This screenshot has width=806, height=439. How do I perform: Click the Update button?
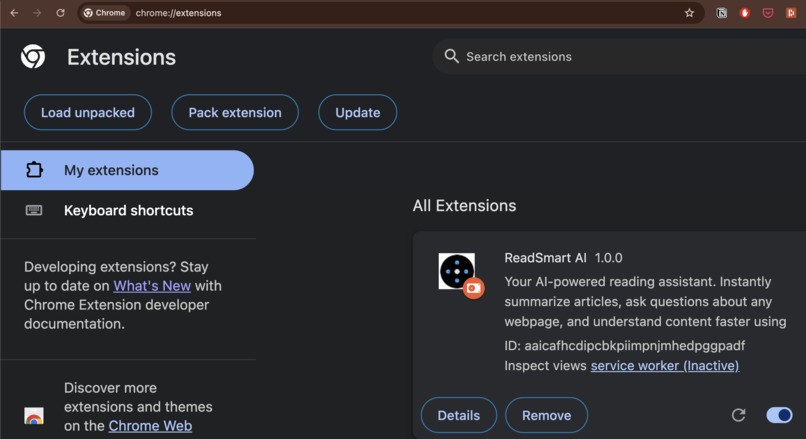(x=358, y=113)
